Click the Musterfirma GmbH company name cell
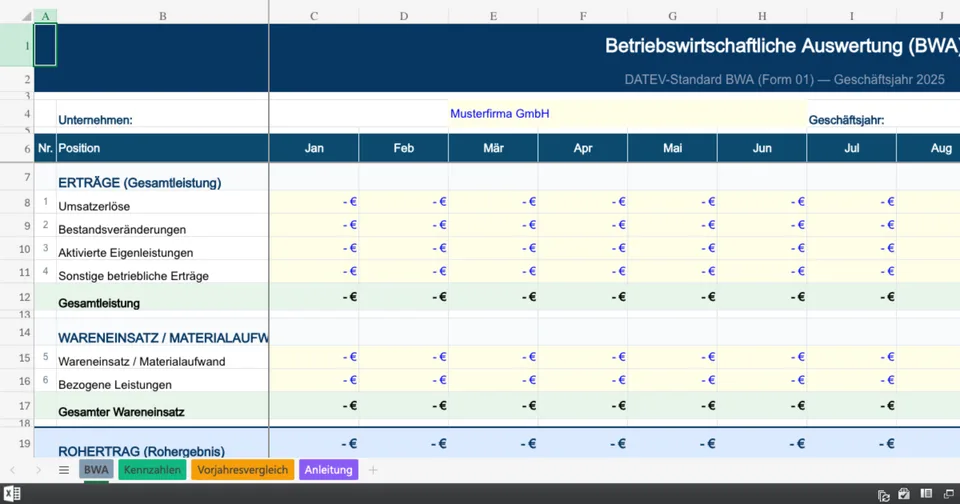This screenshot has height=504, width=960. pyautogui.click(x=628, y=114)
